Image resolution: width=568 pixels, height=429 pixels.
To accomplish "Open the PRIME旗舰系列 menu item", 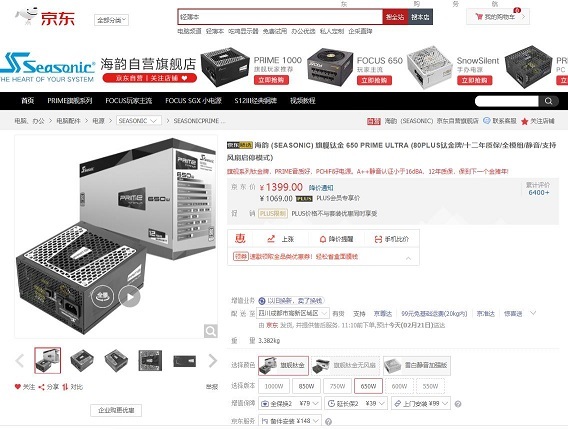I will coord(70,101).
